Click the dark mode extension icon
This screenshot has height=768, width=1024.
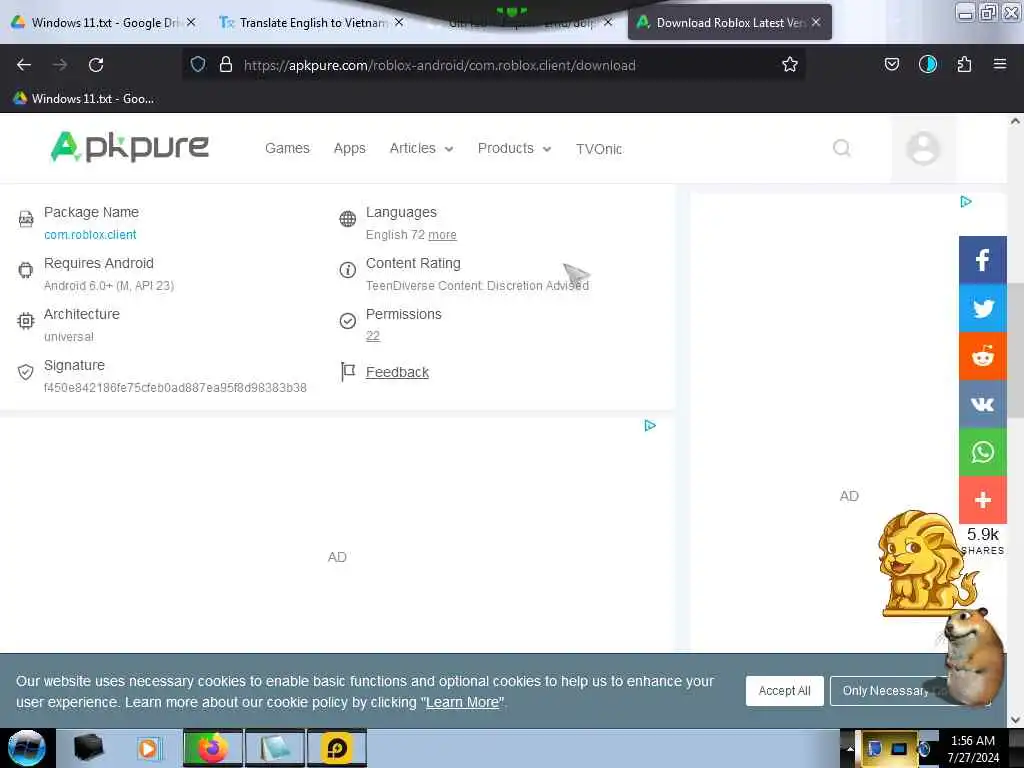pos(927,64)
